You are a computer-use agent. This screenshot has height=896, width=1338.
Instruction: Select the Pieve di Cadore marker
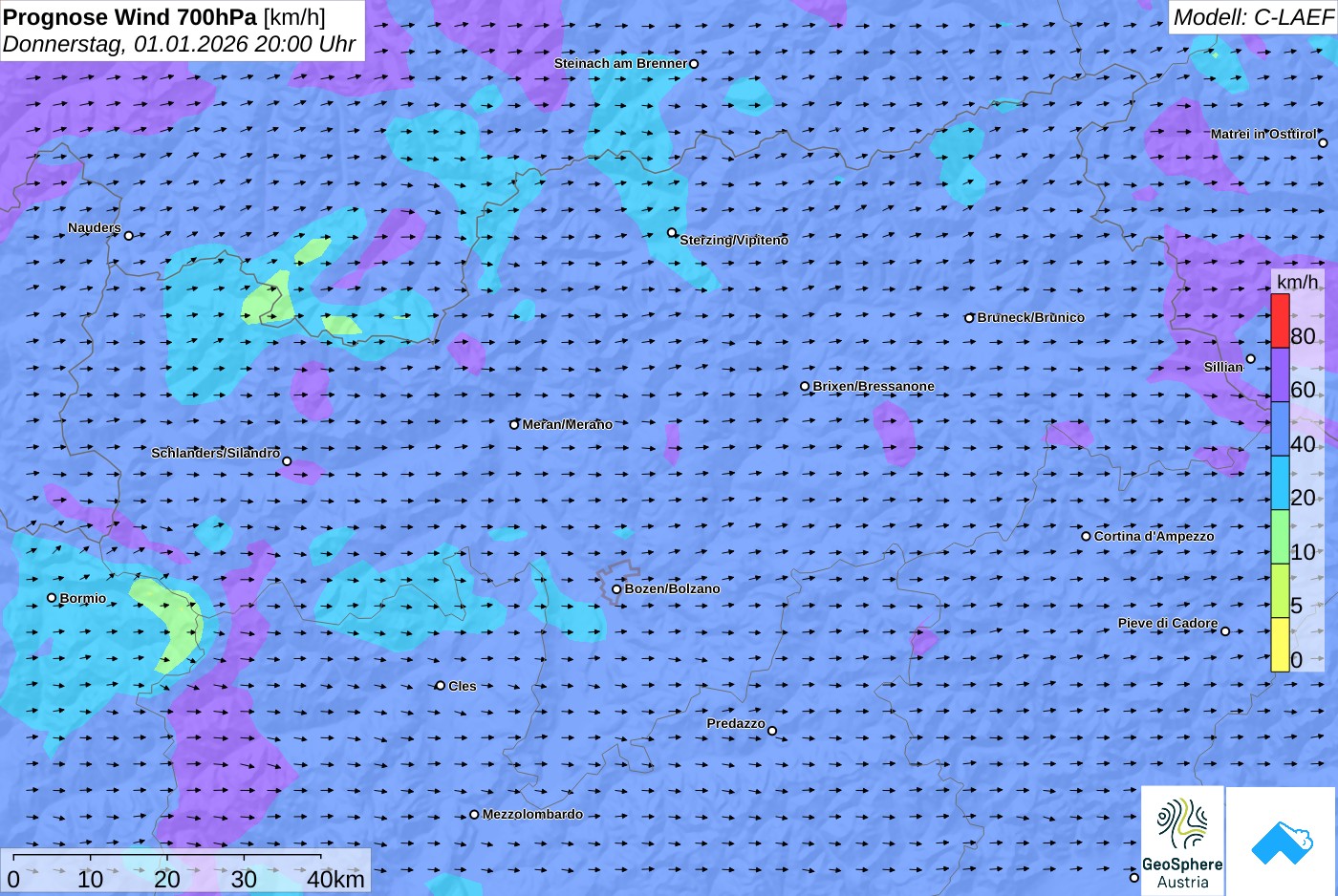pos(1225,630)
